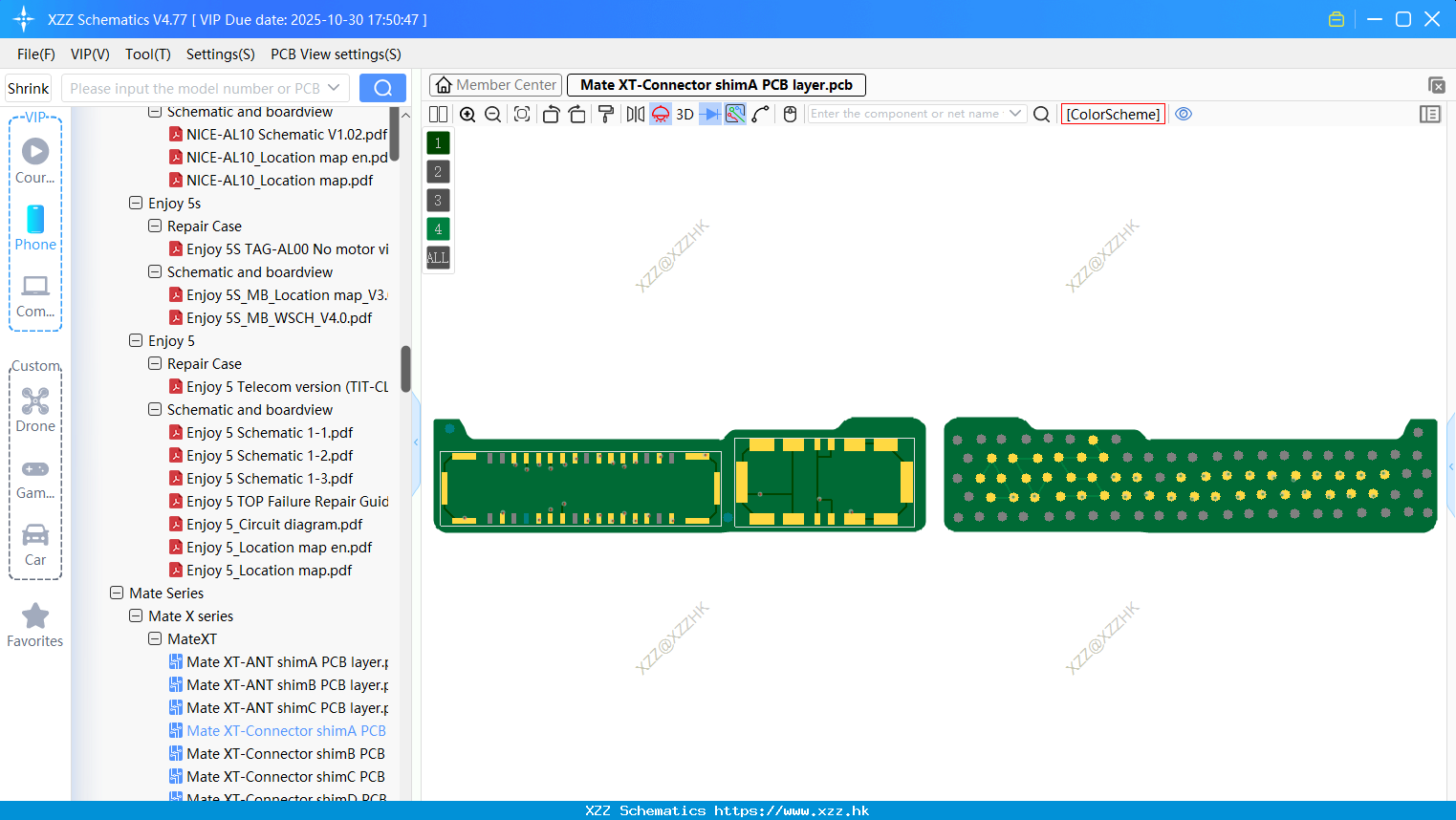This screenshot has width=1456, height=820.
Task: Click the blue search button
Action: tap(382, 88)
